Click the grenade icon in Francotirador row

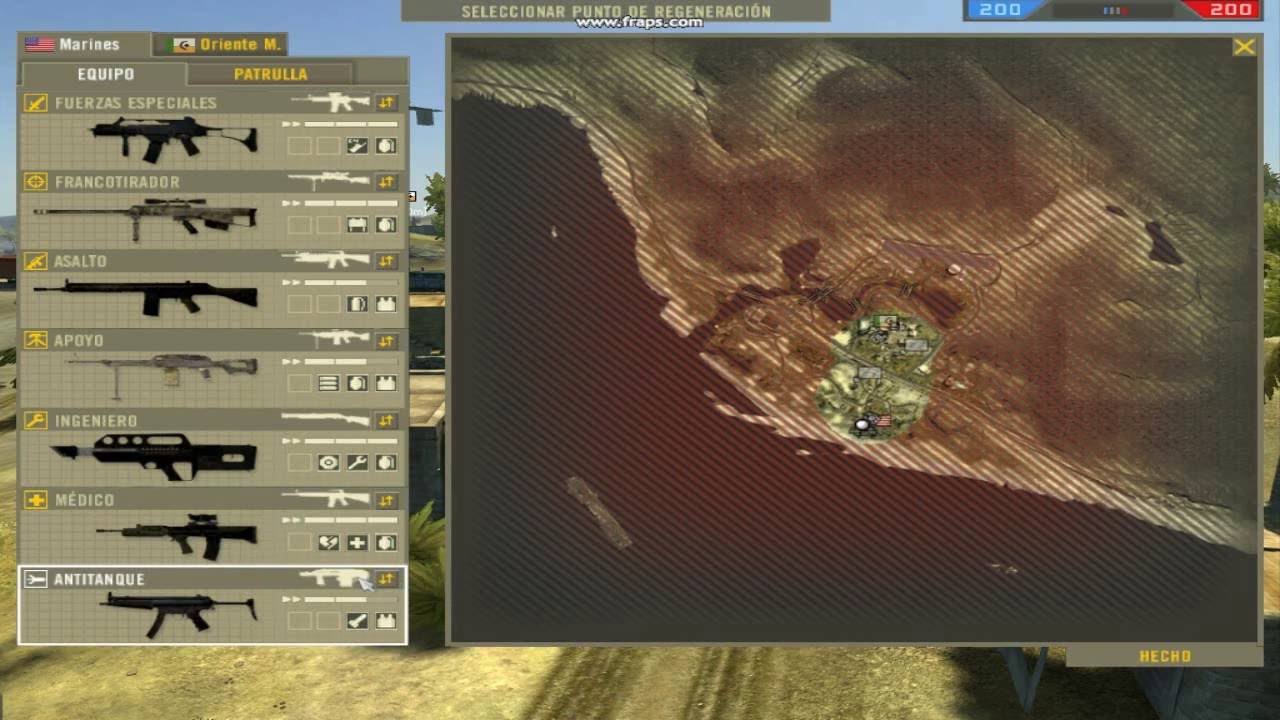click(x=386, y=225)
